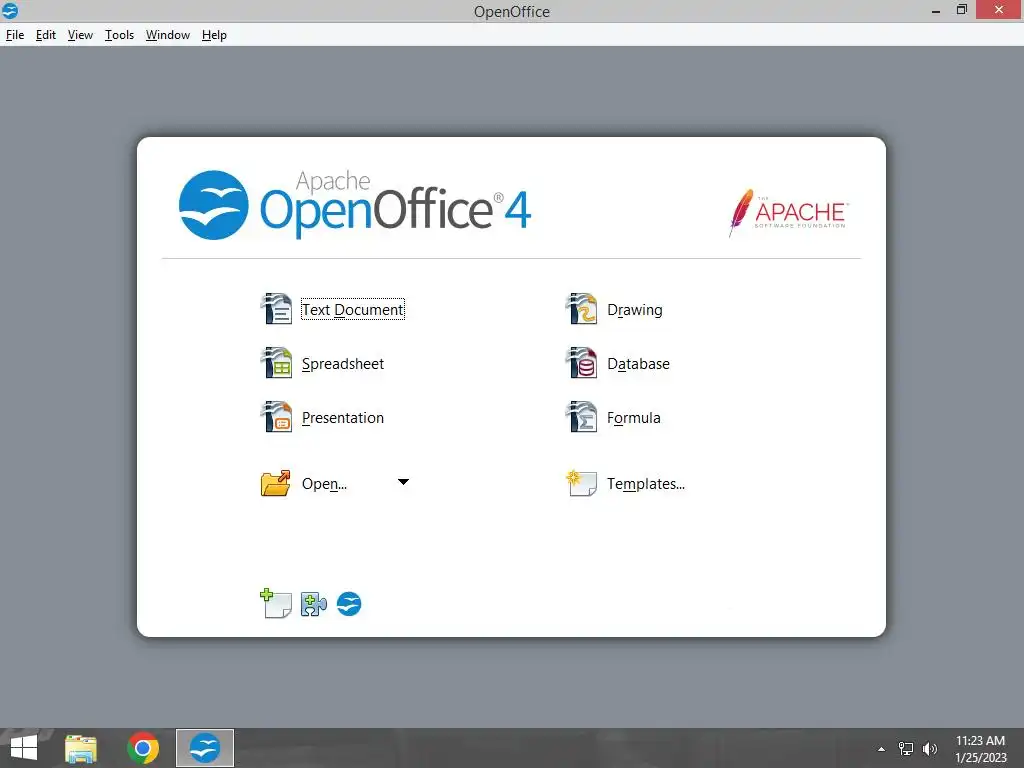Create a new Drawing
The width and height of the screenshot is (1024, 768).
[635, 310]
